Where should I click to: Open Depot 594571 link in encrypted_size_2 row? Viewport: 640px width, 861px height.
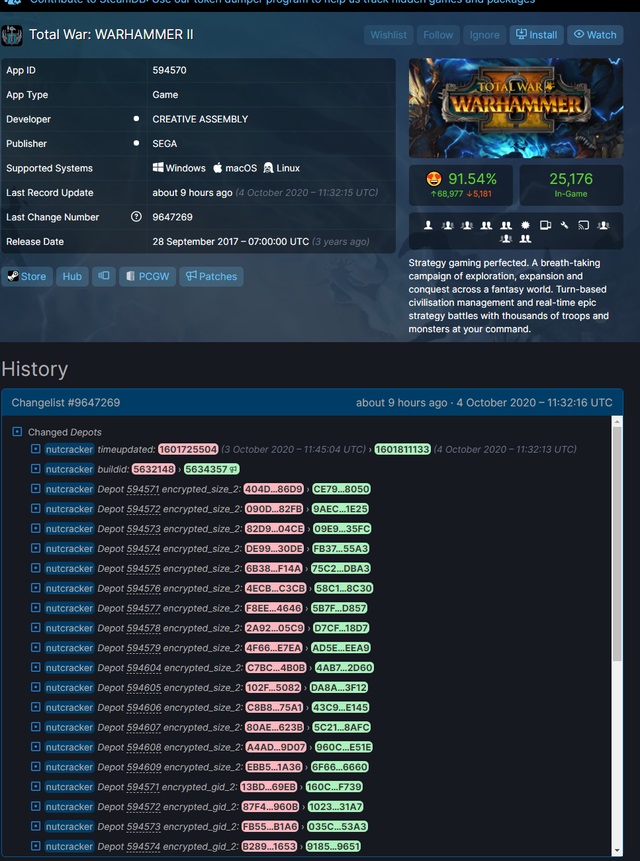pyautogui.click(x=143, y=489)
